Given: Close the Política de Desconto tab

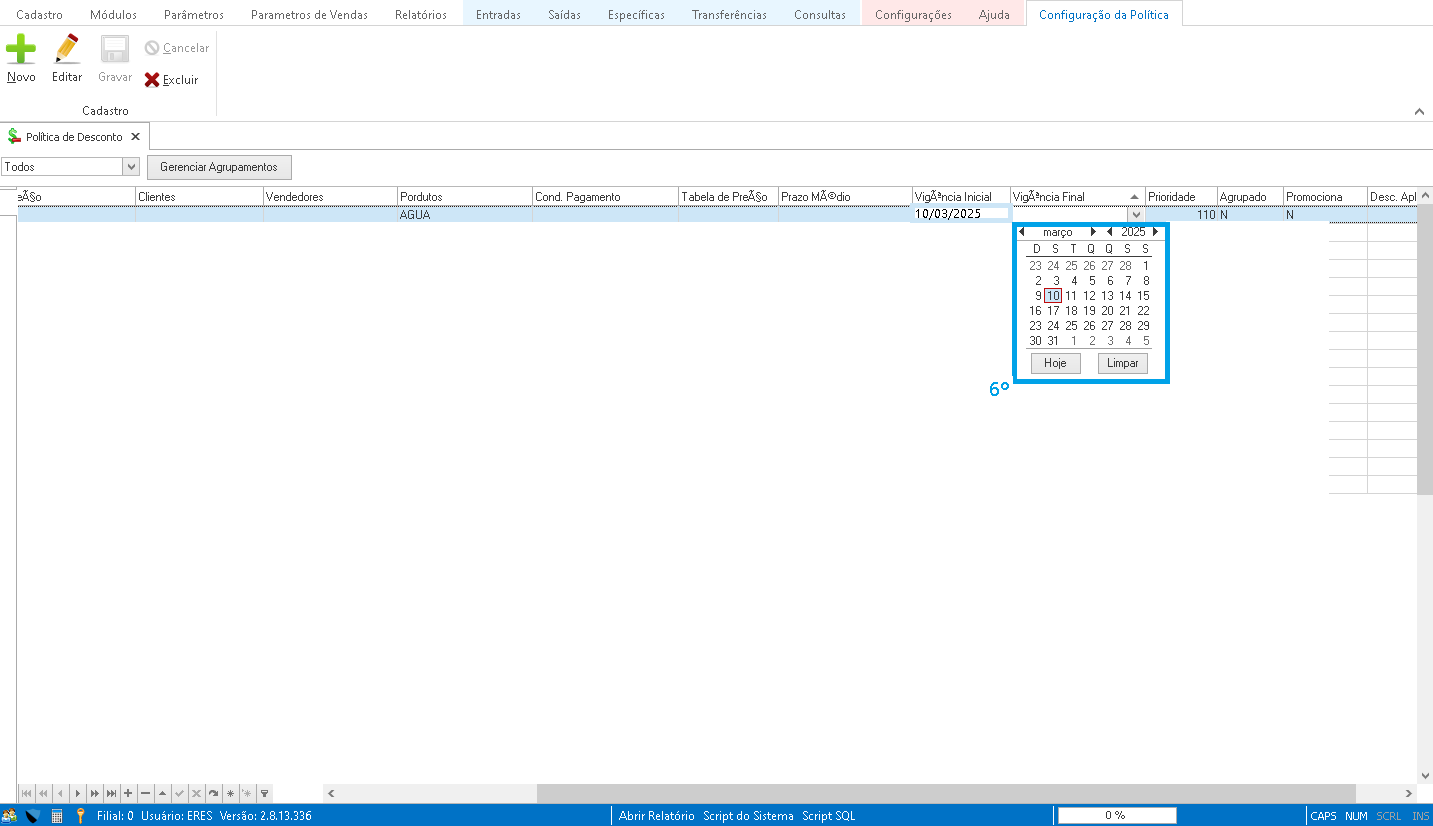Looking at the screenshot, I should click(x=135, y=137).
